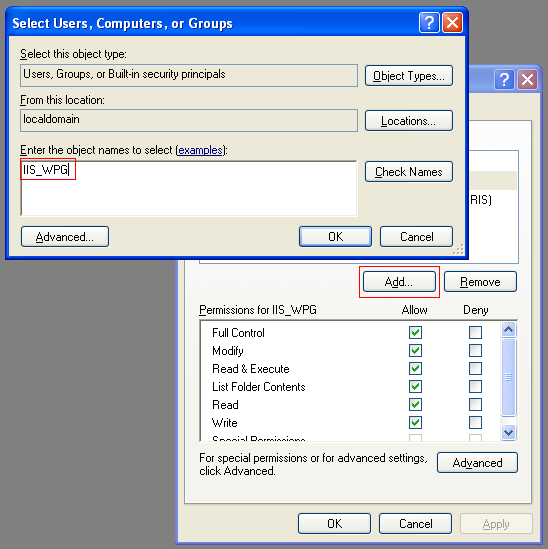Viewport: 548px width, 549px height.
Task: Click the permissions list scroll up arrow
Action: tap(508, 329)
